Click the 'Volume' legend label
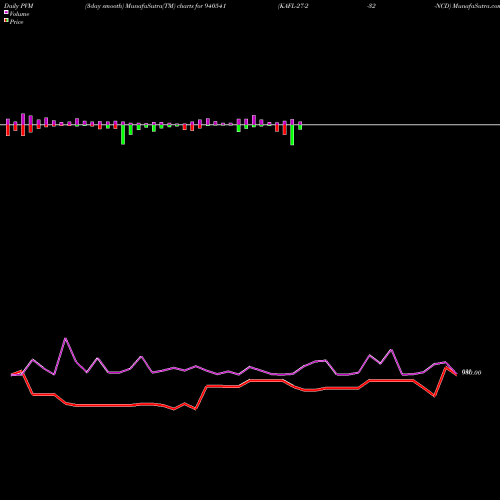Image resolution: width=500 pixels, height=500 pixels. tap(19, 14)
